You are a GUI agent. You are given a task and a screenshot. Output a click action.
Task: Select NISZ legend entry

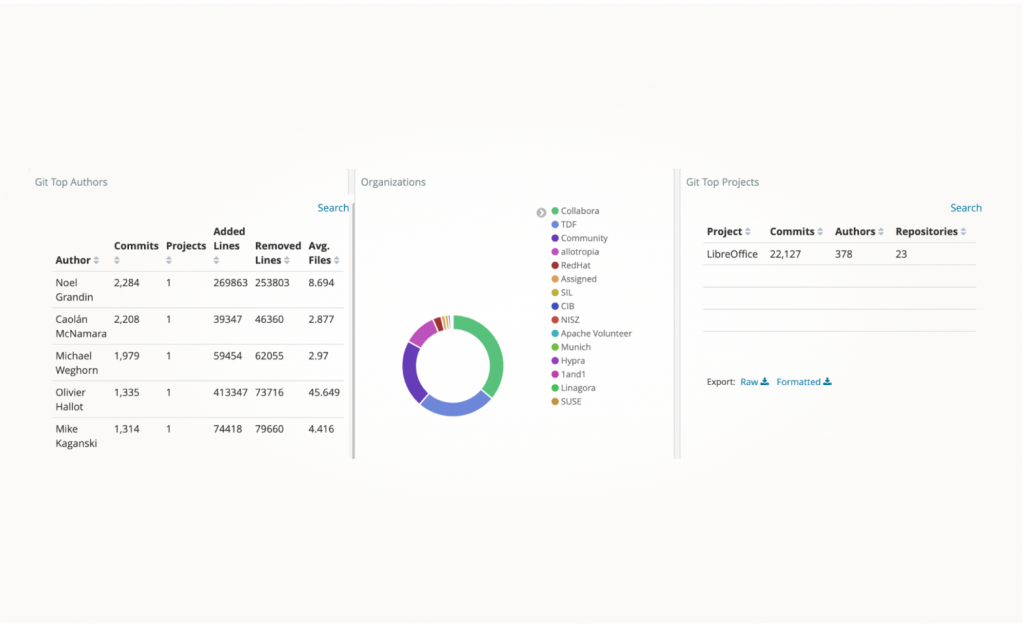pyautogui.click(x=566, y=320)
